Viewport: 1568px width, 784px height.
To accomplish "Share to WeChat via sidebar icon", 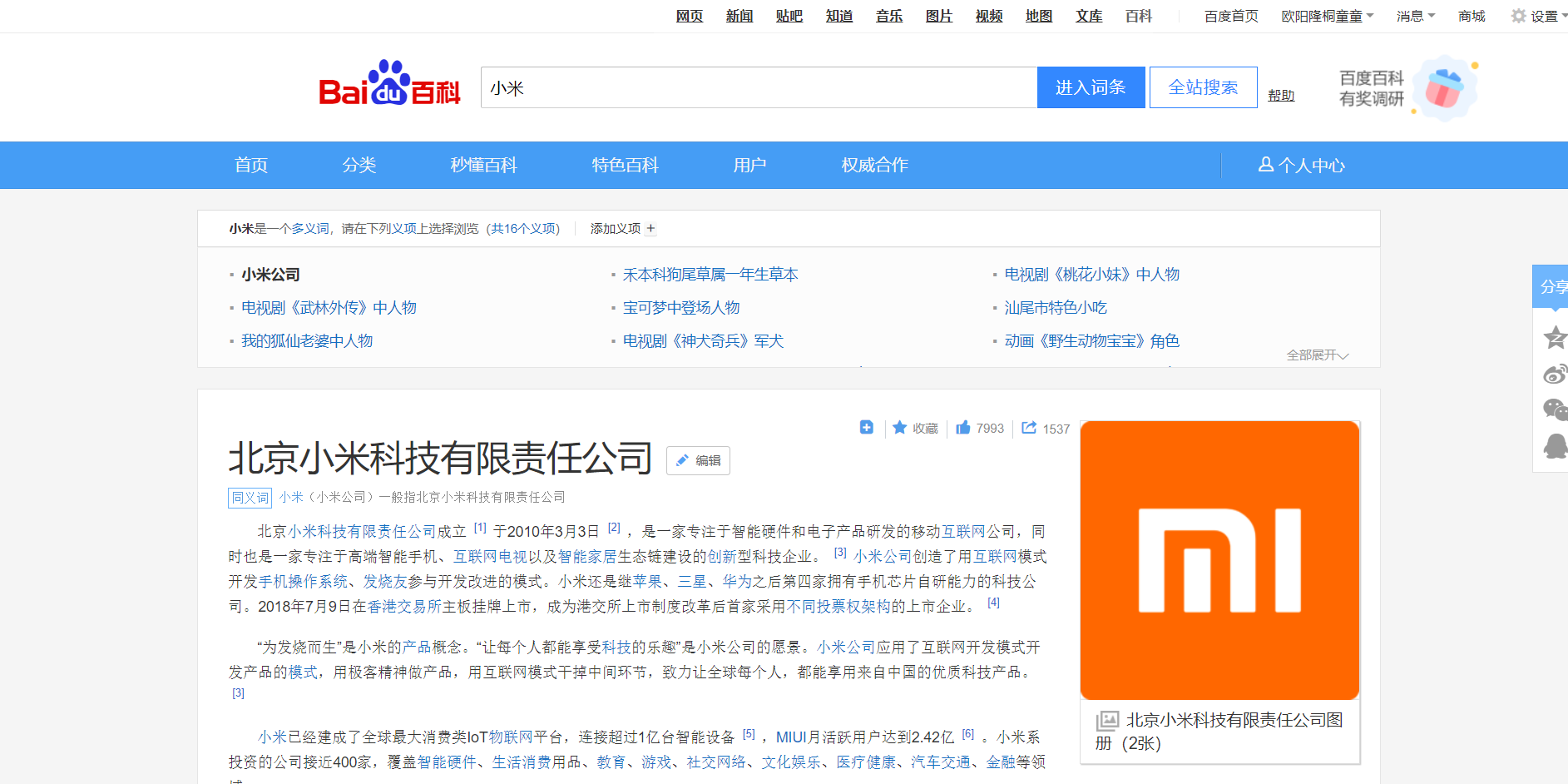I will pos(1555,409).
